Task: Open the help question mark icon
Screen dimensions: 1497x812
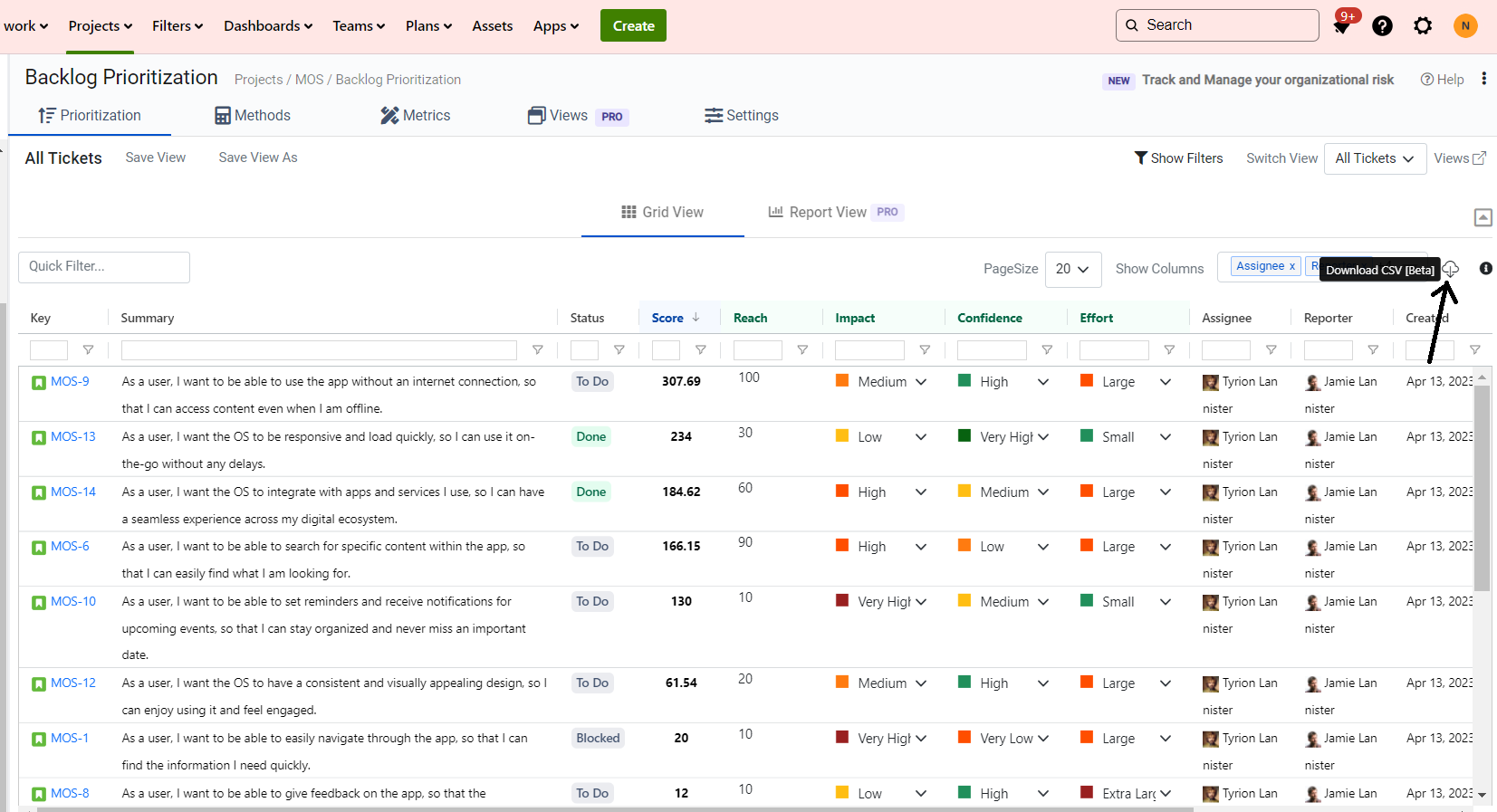Action: click(x=1382, y=26)
